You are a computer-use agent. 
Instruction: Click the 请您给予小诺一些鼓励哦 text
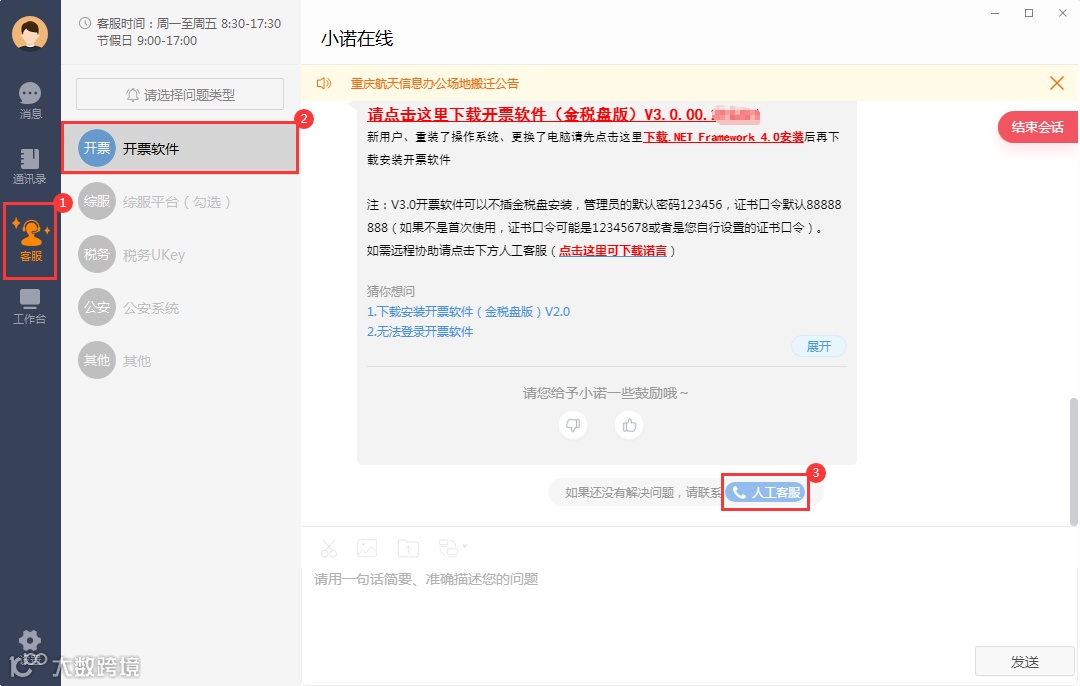click(x=605, y=393)
